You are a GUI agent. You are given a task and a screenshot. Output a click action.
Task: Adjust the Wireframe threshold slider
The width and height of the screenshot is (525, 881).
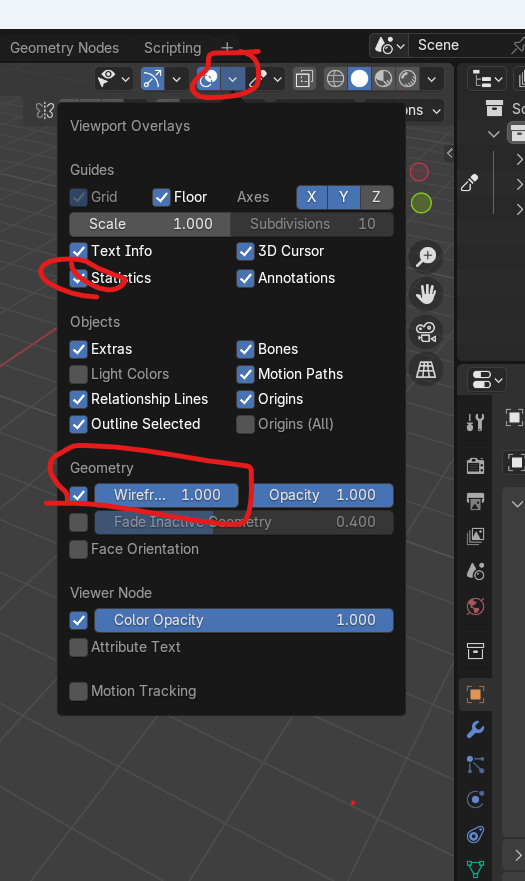click(x=166, y=495)
